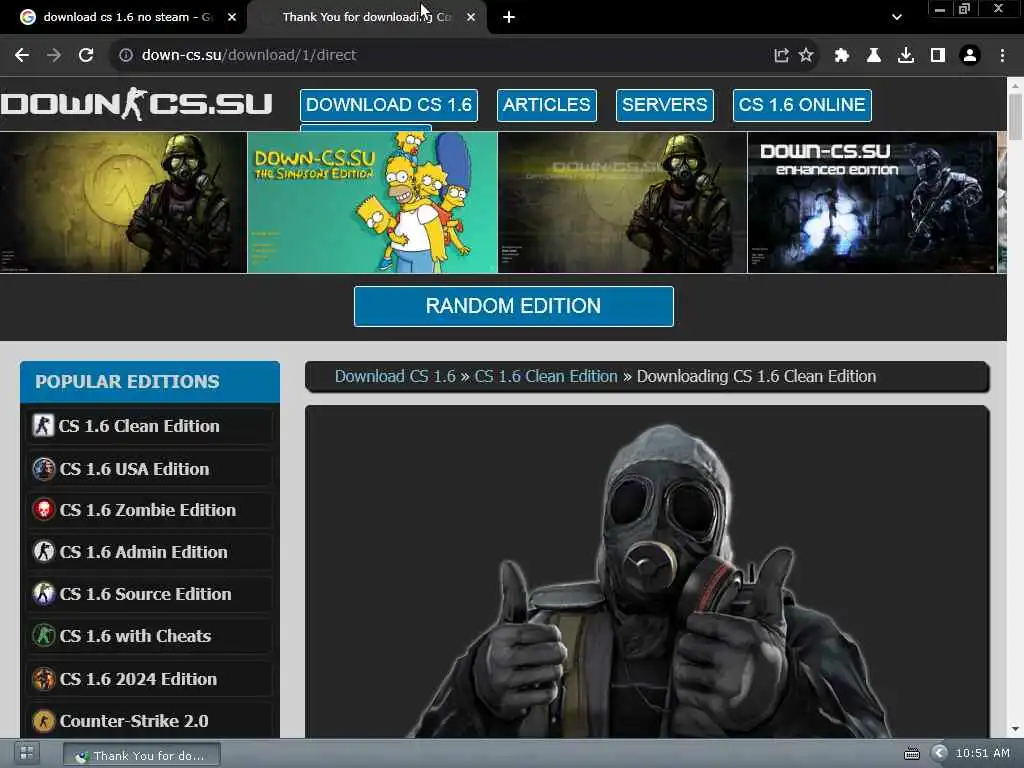Click the RANDOM EDITION button
Screen dimensions: 1024x768
coord(513,306)
